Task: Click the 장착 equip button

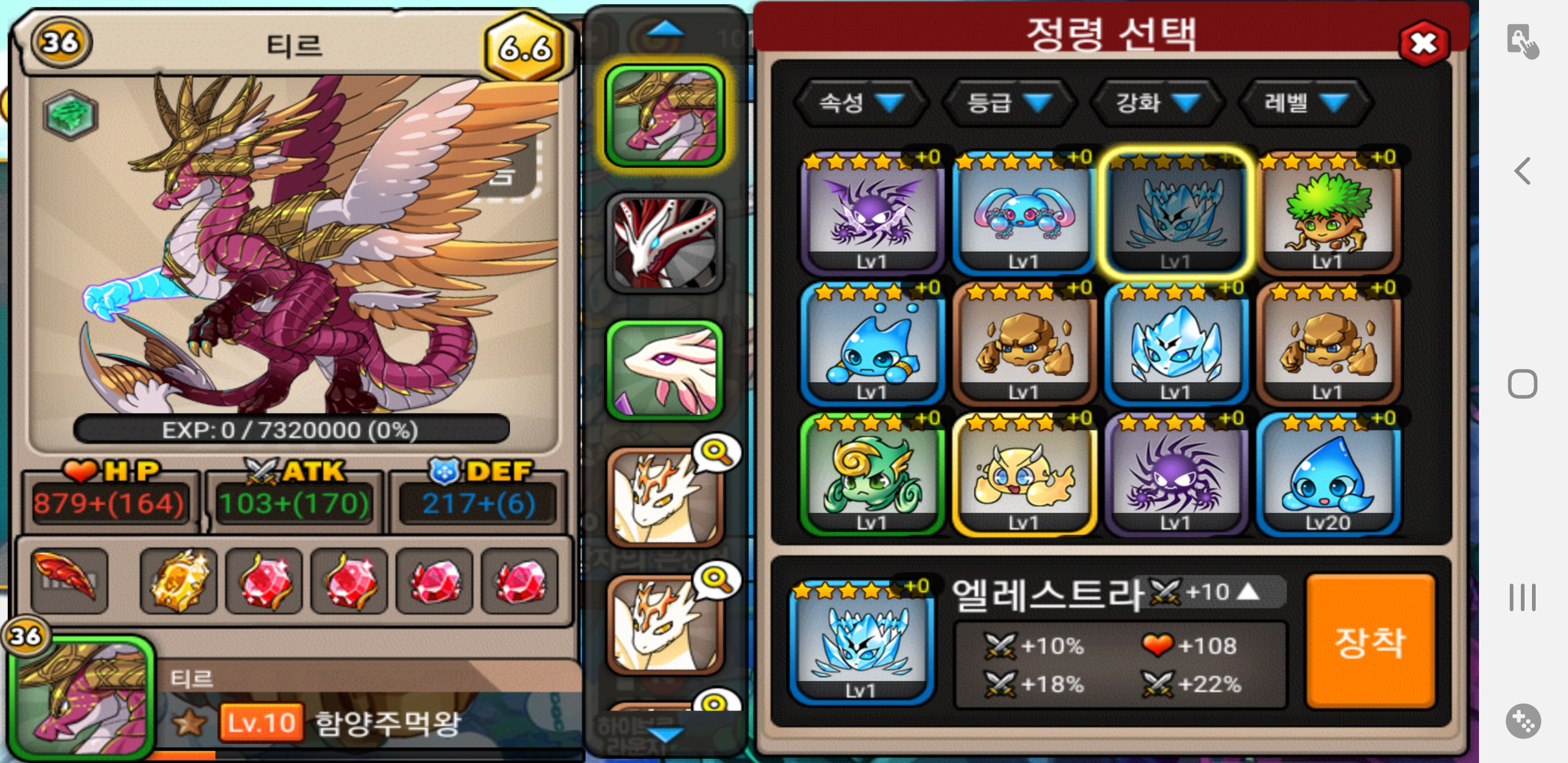Action: tap(1370, 641)
